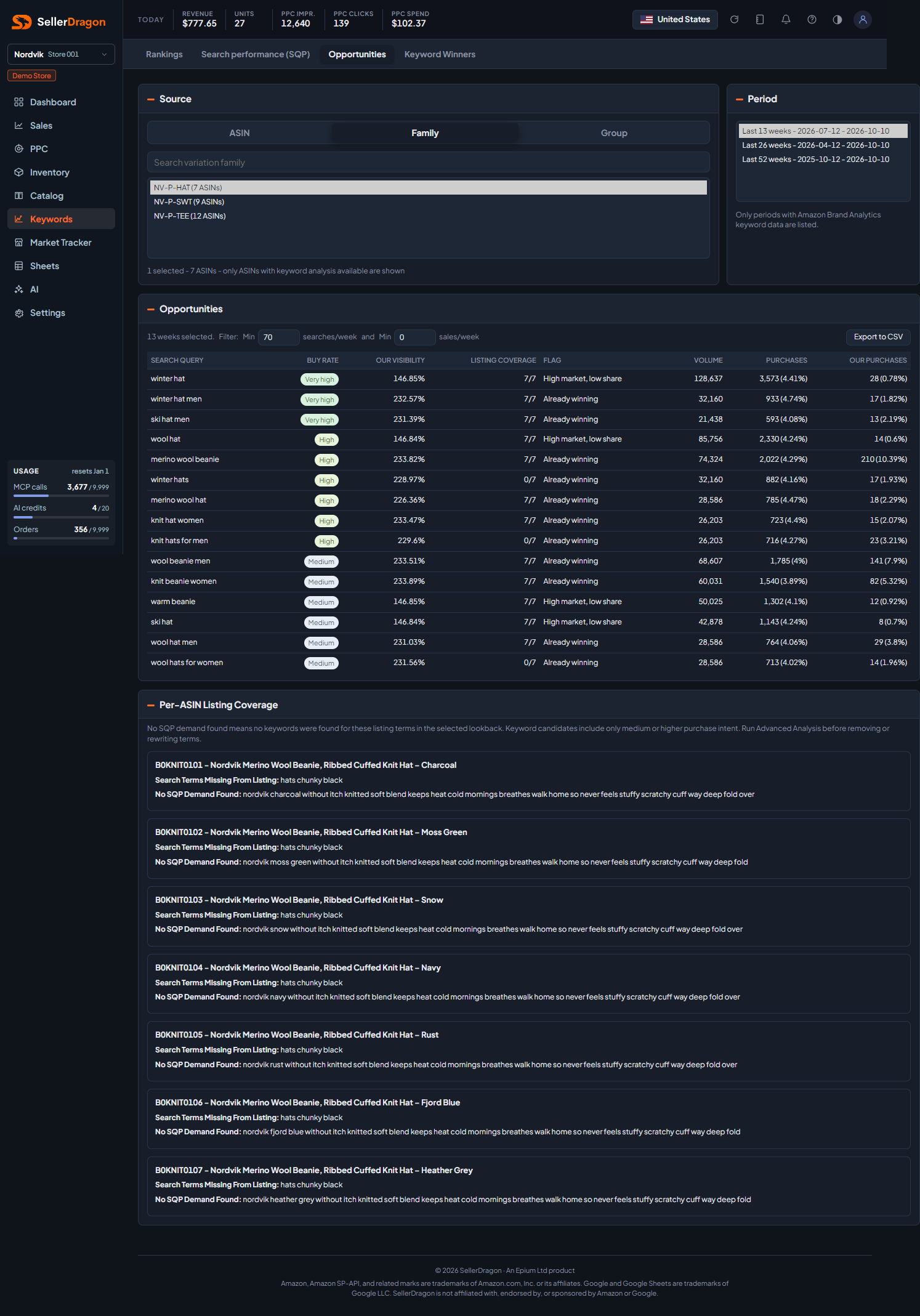Click the Demo Store badge
This screenshot has width=920, height=1316.
tap(31, 76)
